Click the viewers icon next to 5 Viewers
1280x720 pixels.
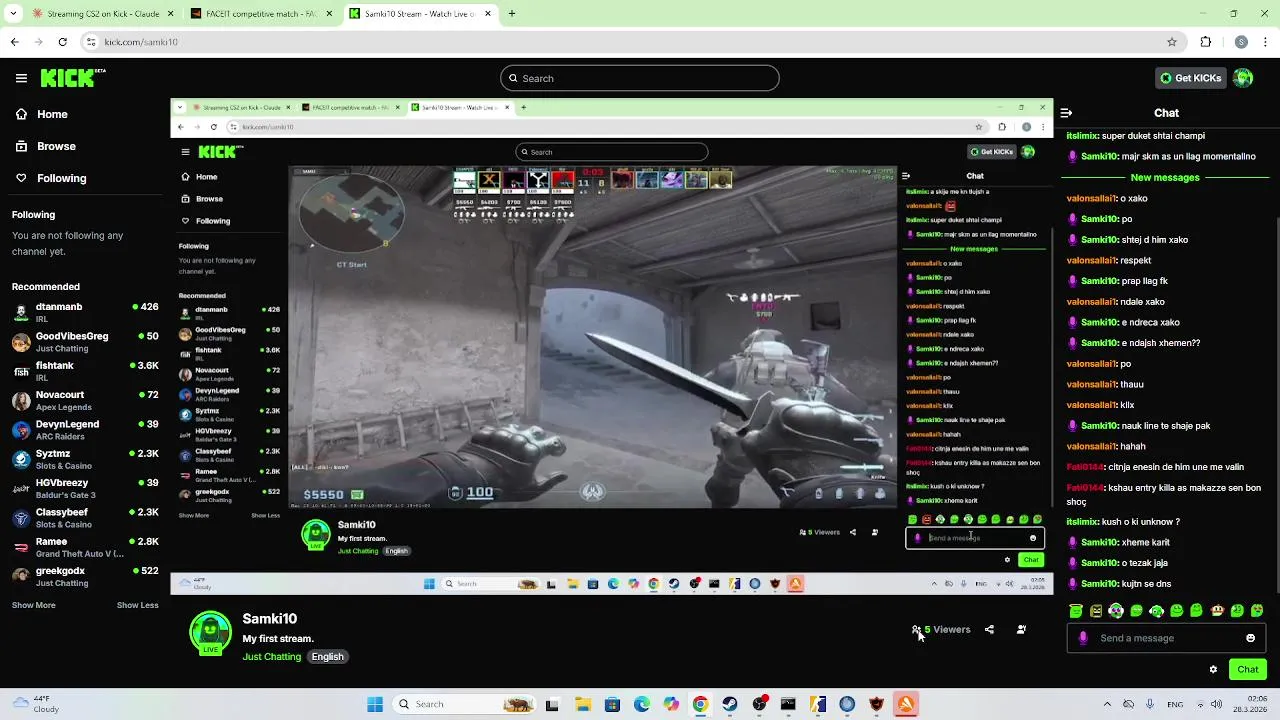pos(916,630)
